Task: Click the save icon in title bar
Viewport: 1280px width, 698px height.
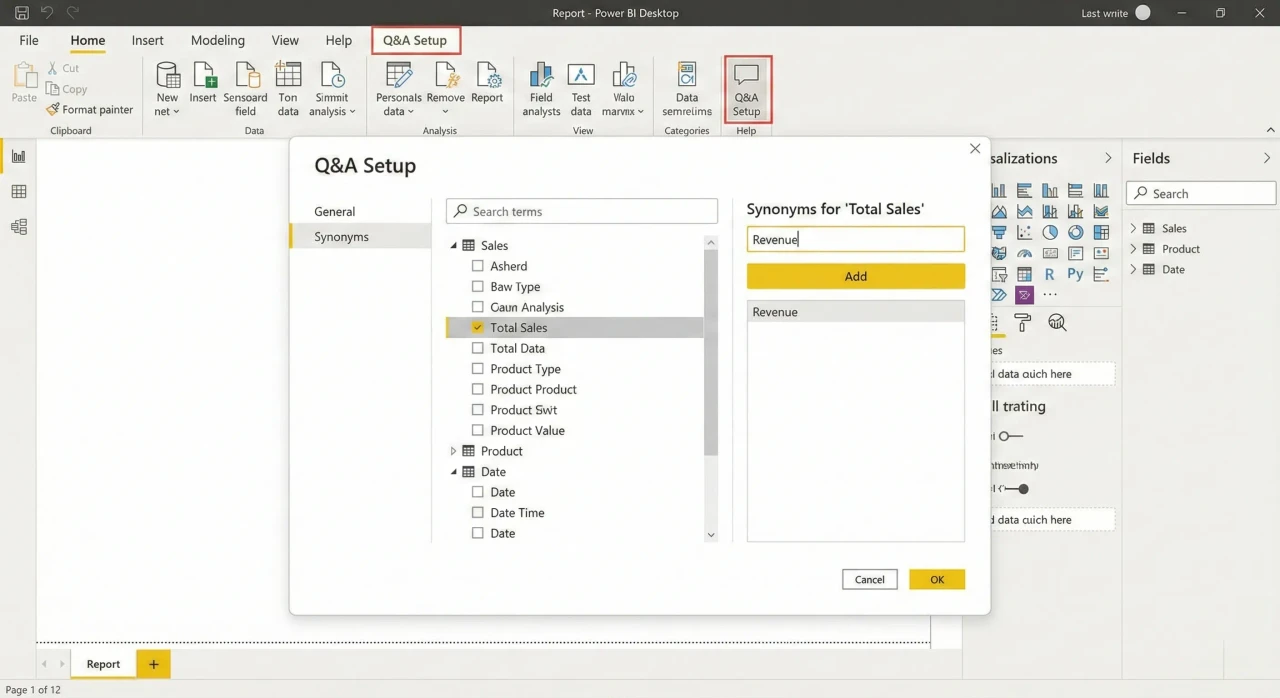Action: pos(21,13)
